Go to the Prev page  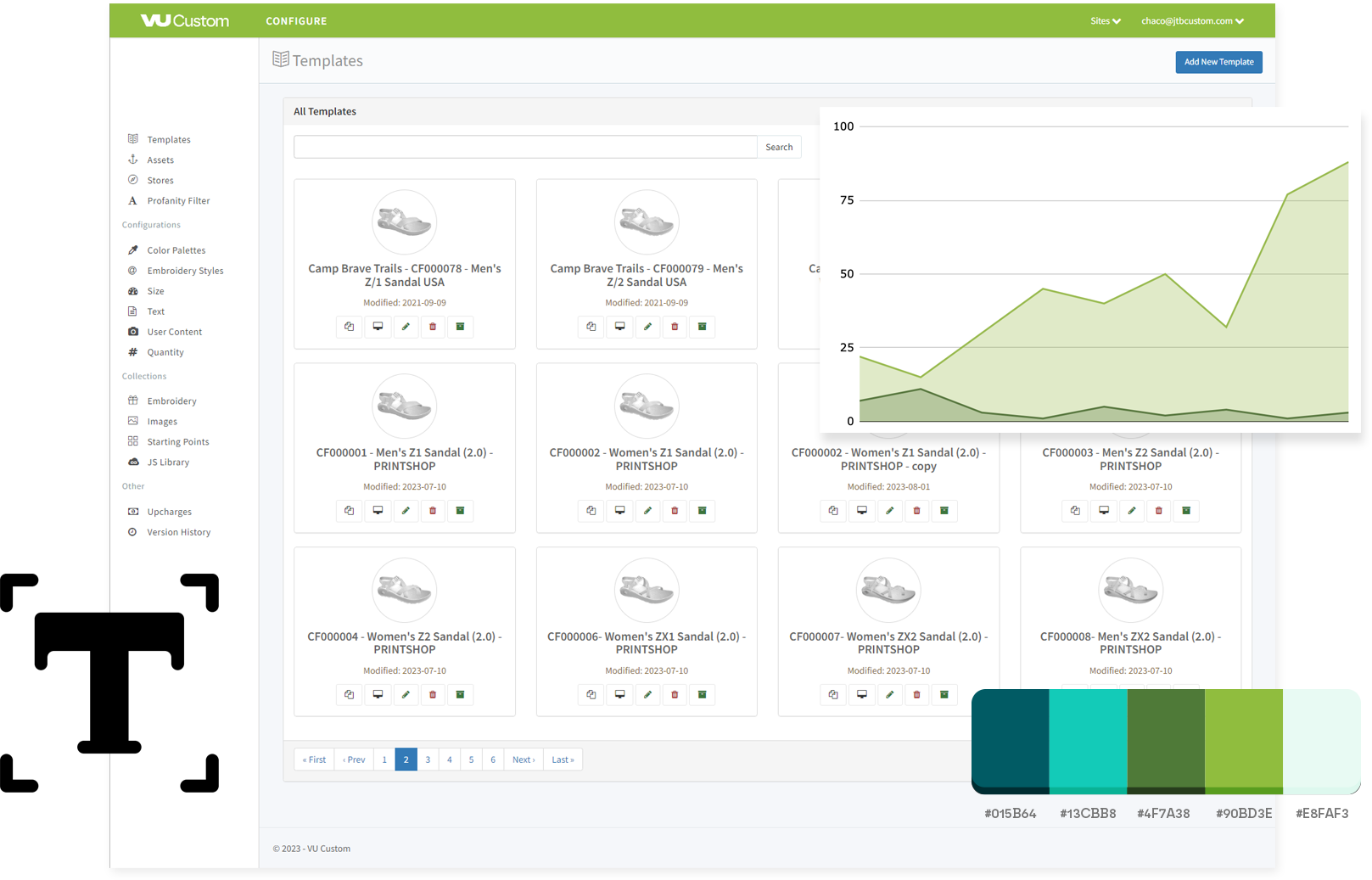(x=354, y=759)
